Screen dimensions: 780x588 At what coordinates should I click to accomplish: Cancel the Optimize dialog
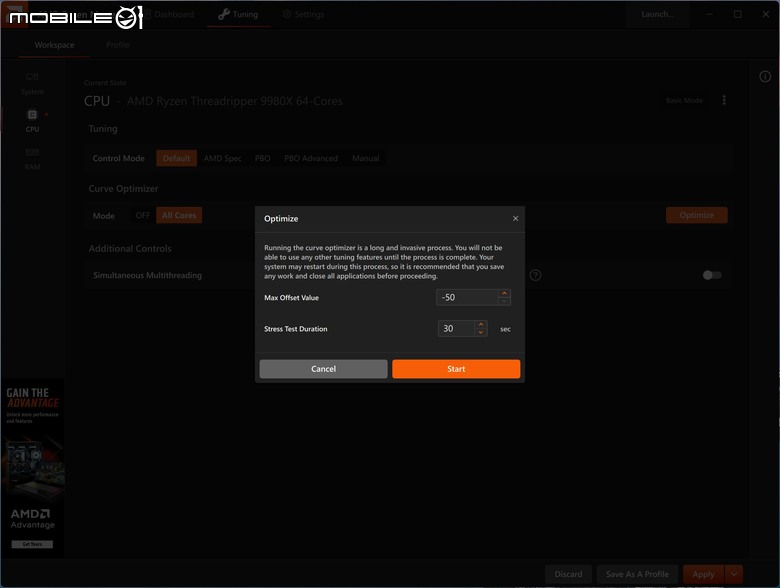pos(323,369)
